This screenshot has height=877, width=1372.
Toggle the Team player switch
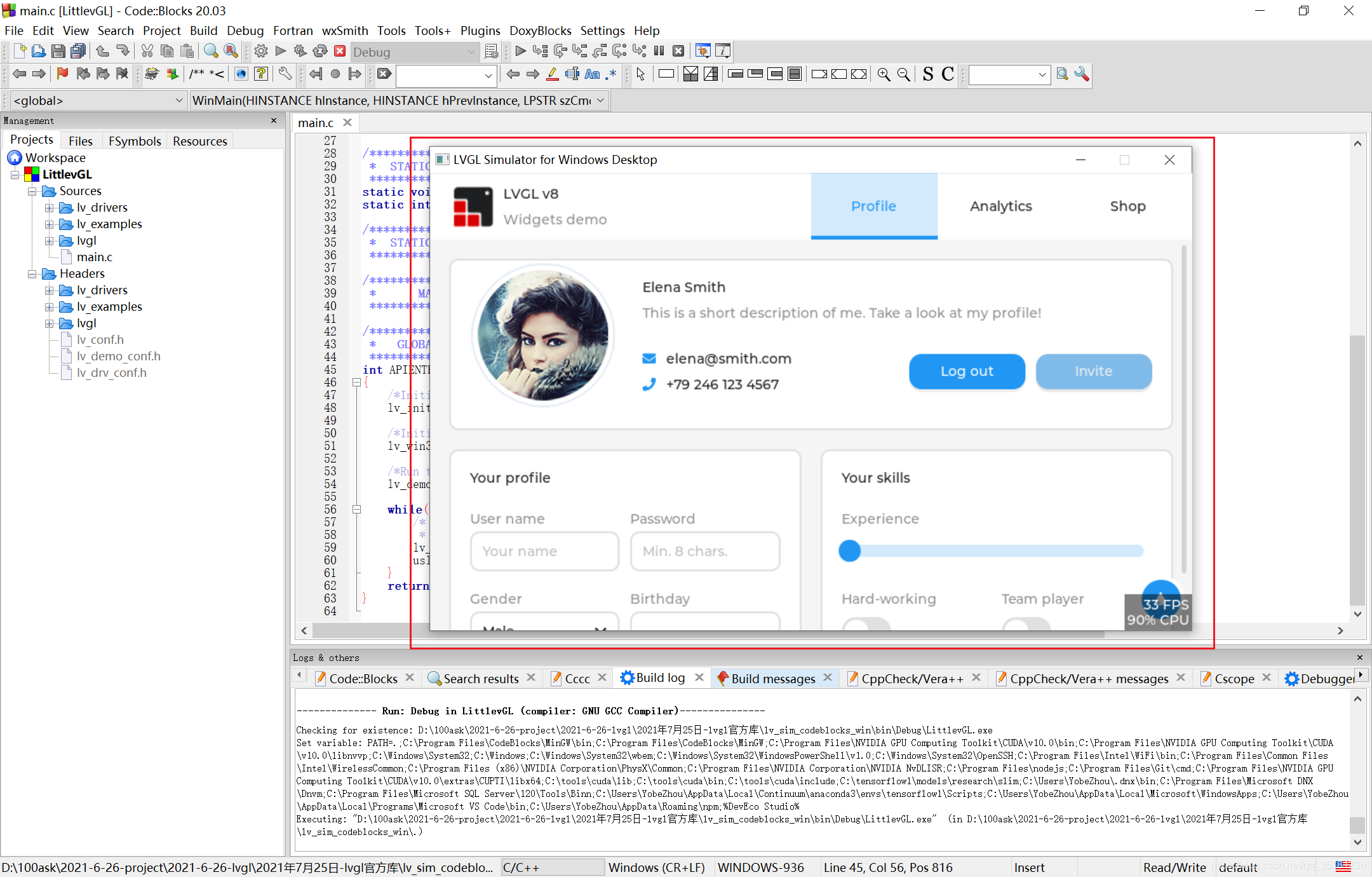click(x=1025, y=624)
